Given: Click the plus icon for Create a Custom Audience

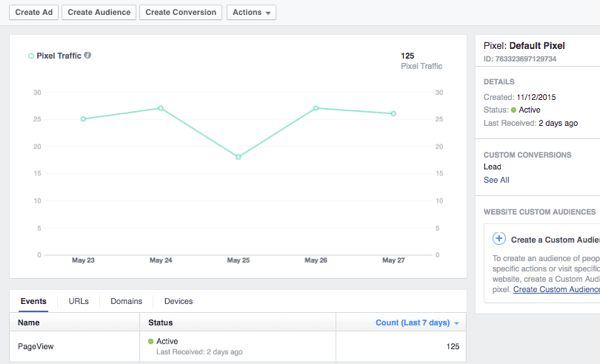Looking at the screenshot, I should [499, 238].
